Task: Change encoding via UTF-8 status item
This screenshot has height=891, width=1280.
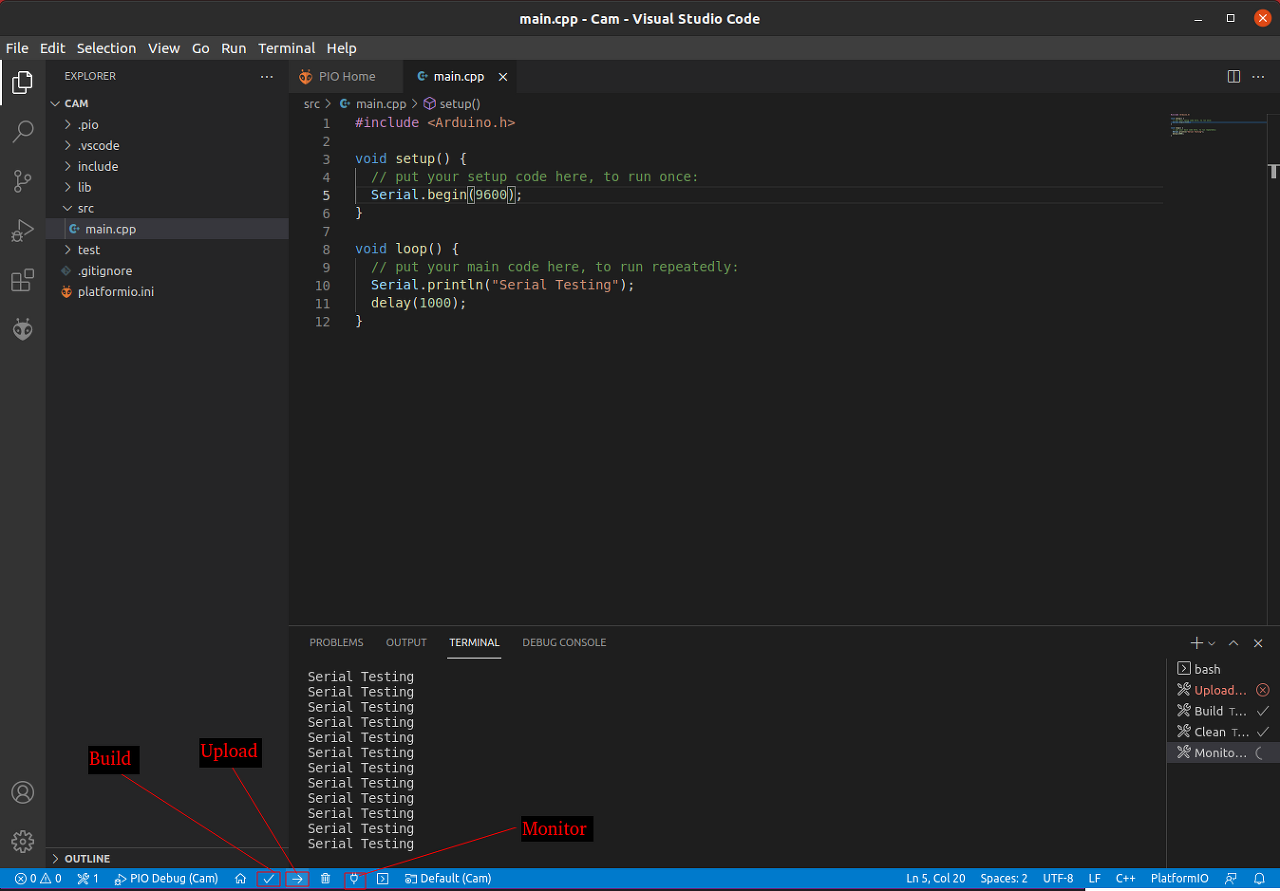Action: click(x=1058, y=879)
